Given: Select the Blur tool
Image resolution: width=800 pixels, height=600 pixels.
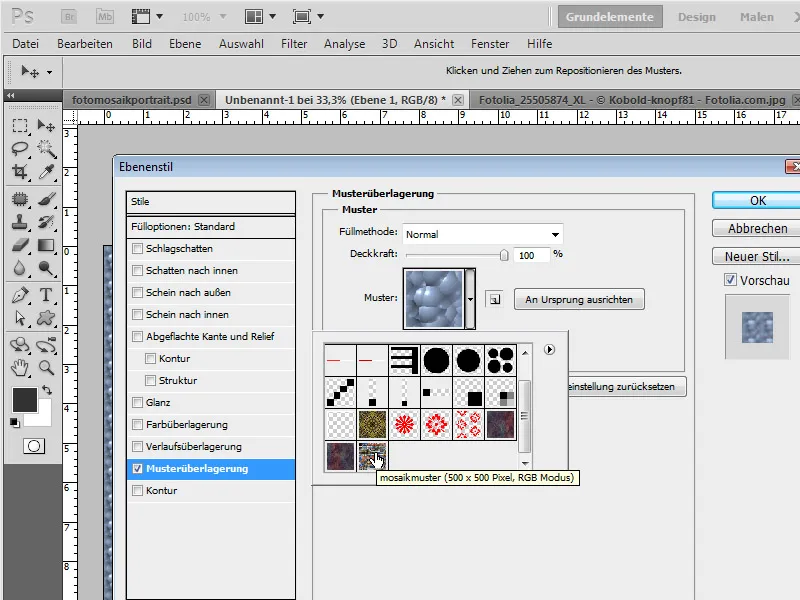Looking at the screenshot, I should 20,268.
